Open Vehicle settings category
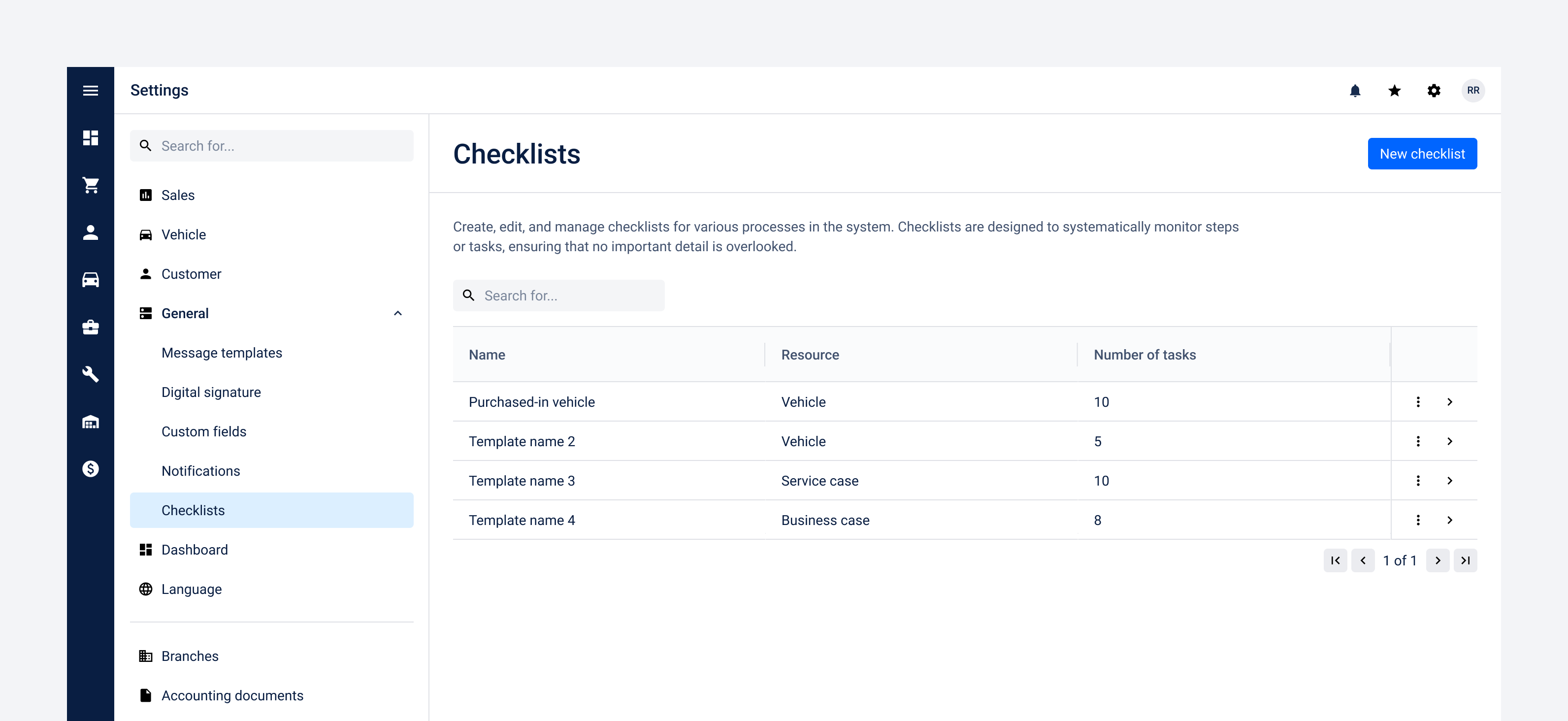 [271, 234]
